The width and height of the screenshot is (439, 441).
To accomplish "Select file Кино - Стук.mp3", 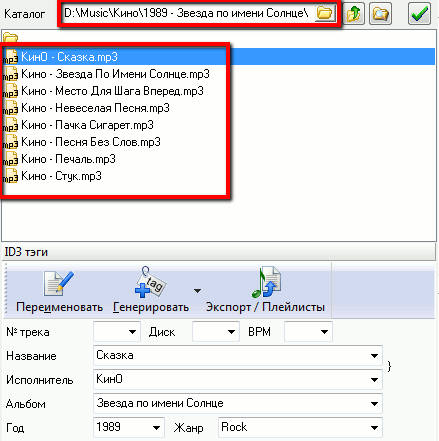I will coord(61,176).
